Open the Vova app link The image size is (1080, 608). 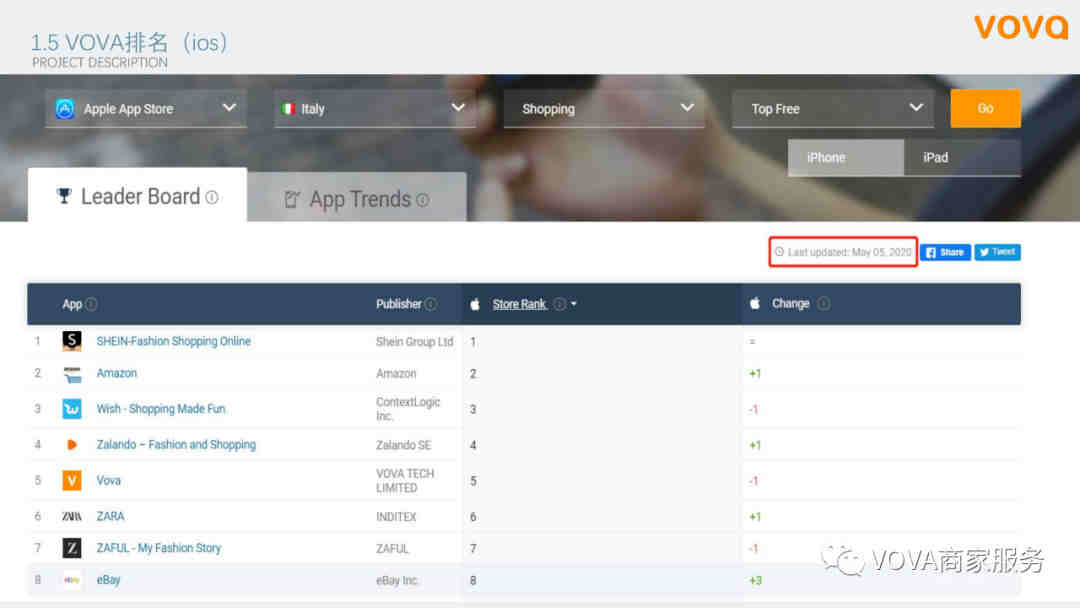click(x=108, y=481)
